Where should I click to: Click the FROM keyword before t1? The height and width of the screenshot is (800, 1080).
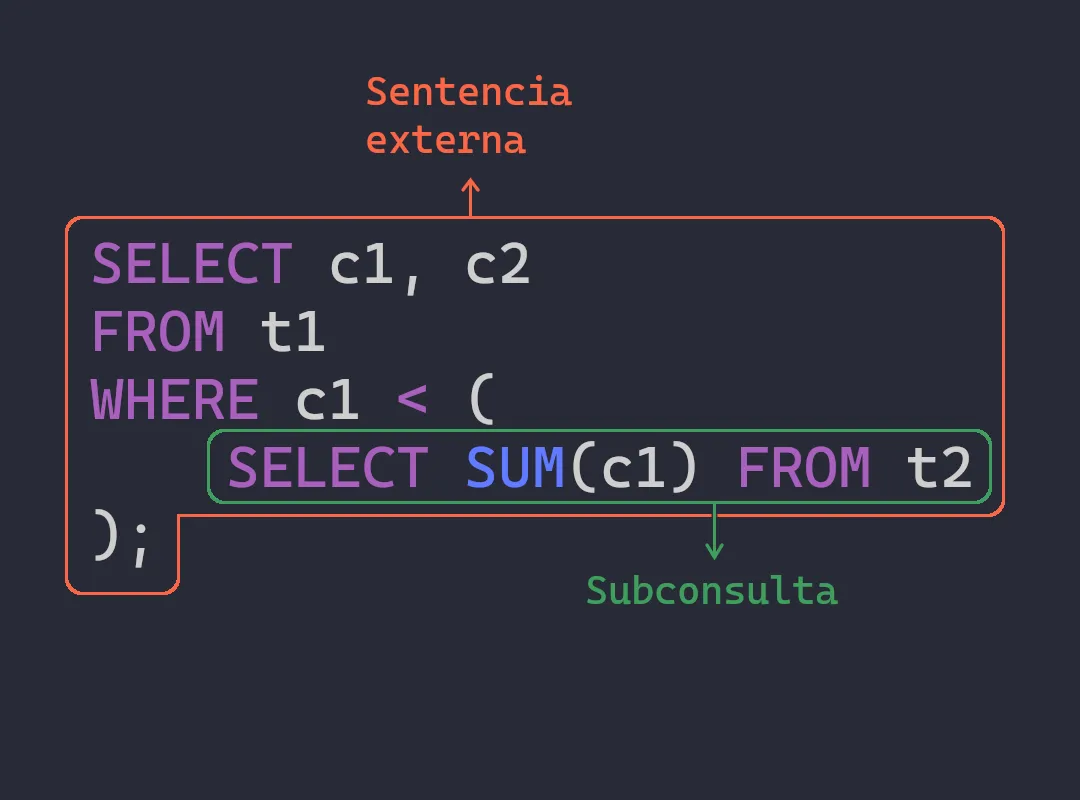tap(158, 333)
